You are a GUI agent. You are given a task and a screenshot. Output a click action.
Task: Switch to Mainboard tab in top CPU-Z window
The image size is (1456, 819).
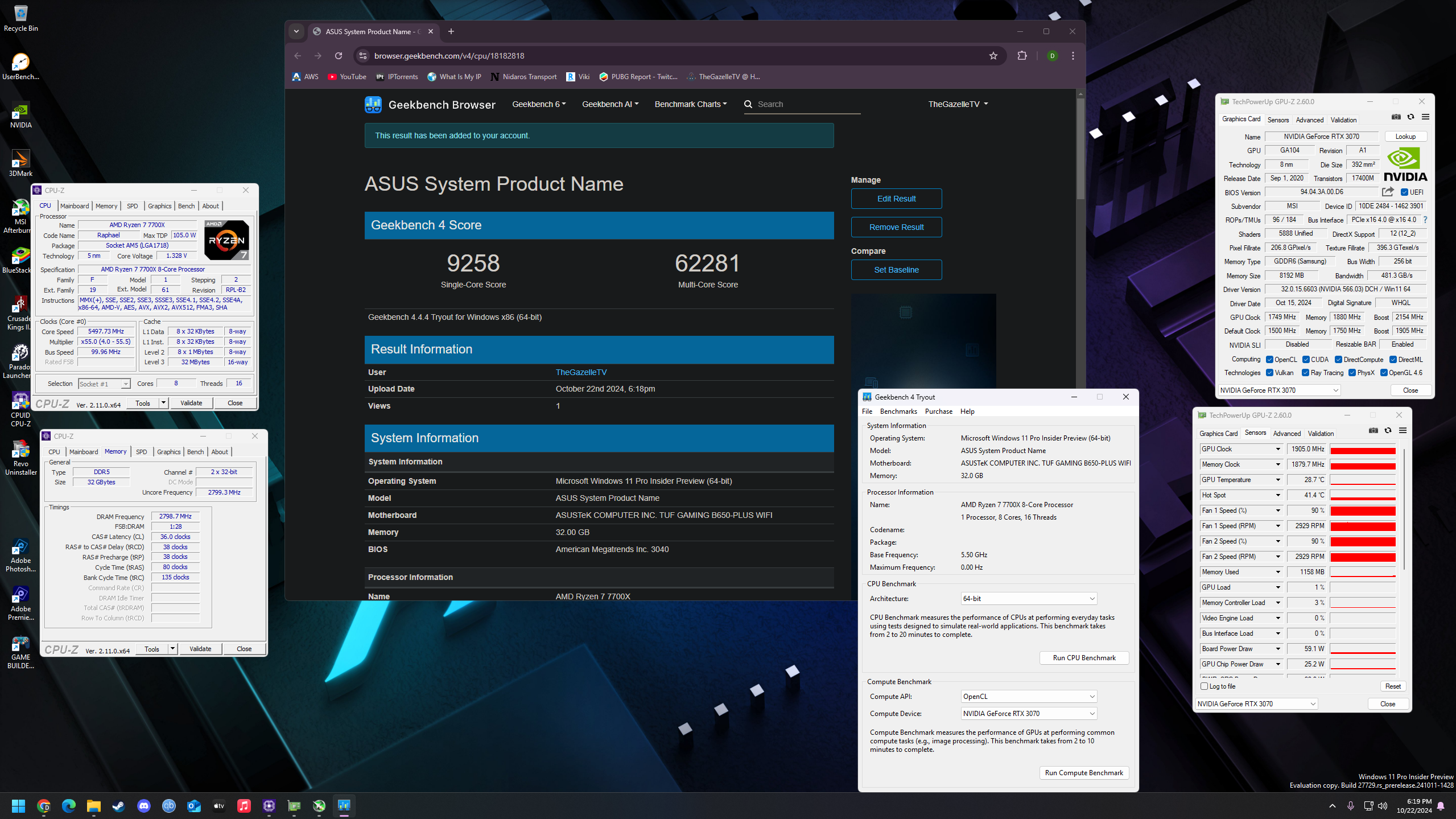(75, 206)
